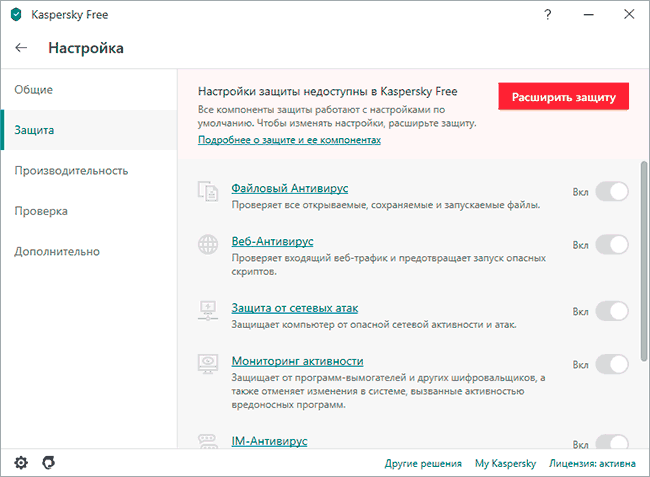Click the Мониторинг активности monitor icon
The height and width of the screenshot is (477, 650).
pyautogui.click(x=208, y=364)
